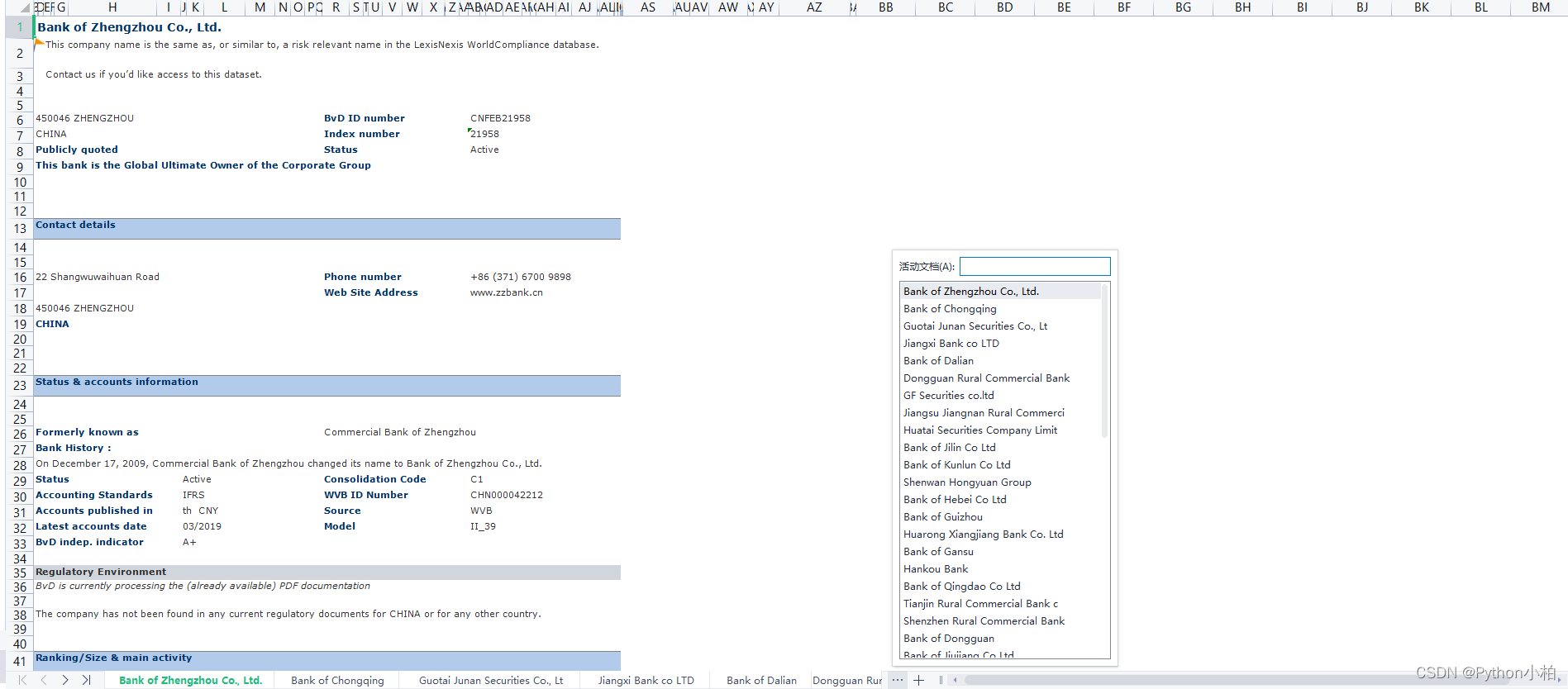Select column AZ header
Image resolution: width=1568 pixels, height=689 pixels.
coord(814,7)
